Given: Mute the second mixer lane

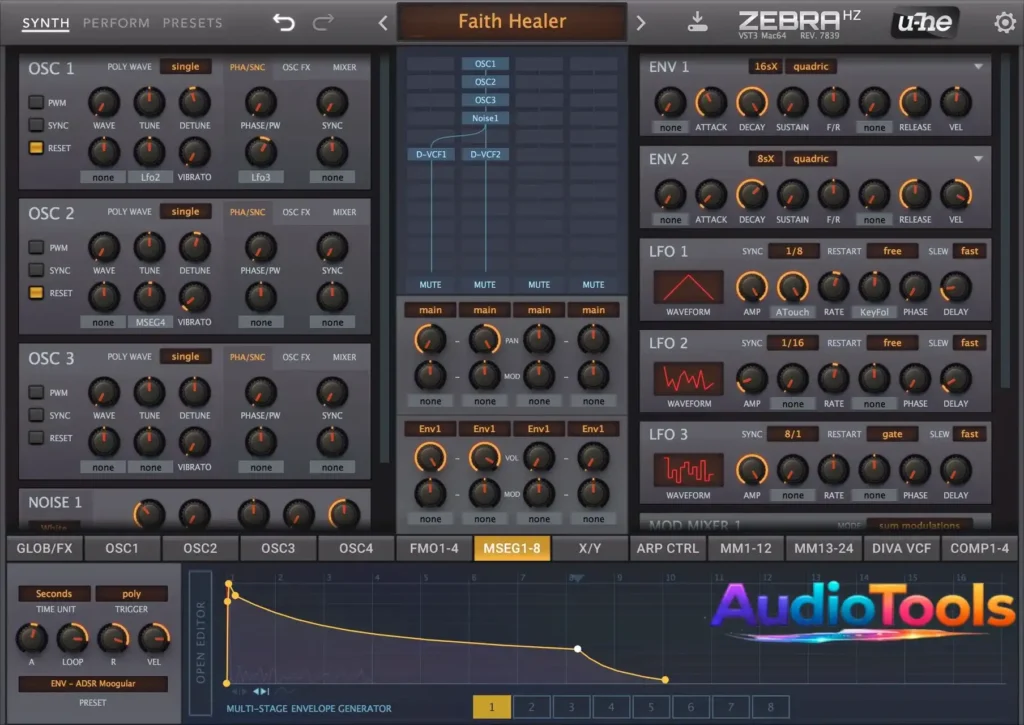Looking at the screenshot, I should (485, 285).
